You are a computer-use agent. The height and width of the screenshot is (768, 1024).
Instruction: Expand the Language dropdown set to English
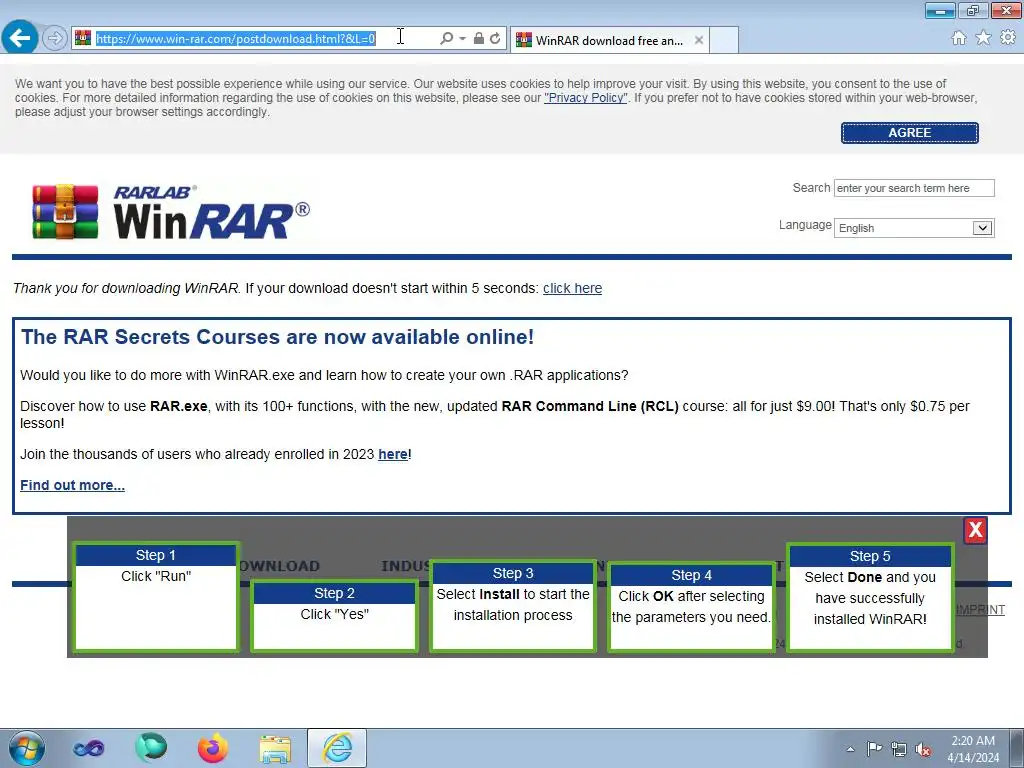(914, 228)
